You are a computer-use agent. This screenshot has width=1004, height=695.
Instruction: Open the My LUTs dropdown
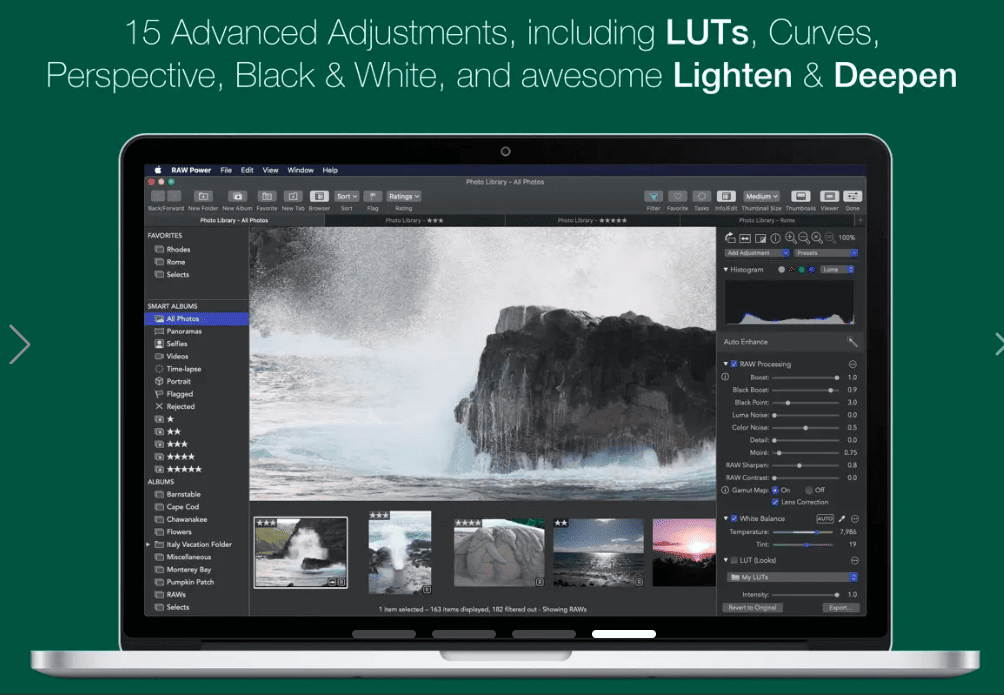791,577
